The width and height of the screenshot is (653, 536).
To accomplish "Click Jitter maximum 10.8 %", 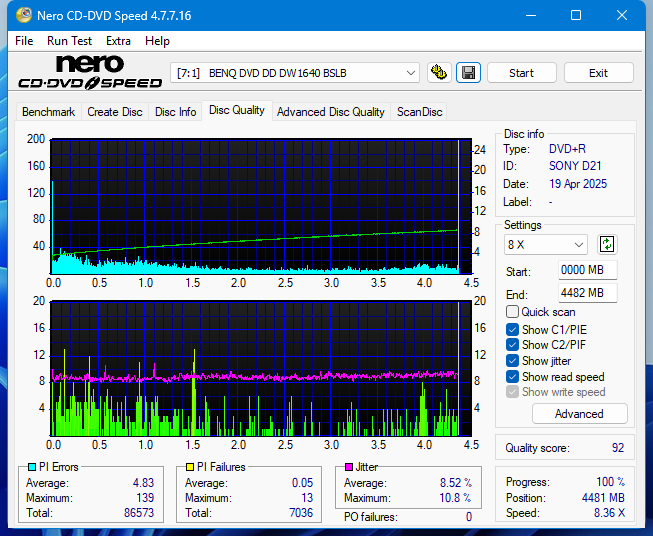I will click(455, 498).
